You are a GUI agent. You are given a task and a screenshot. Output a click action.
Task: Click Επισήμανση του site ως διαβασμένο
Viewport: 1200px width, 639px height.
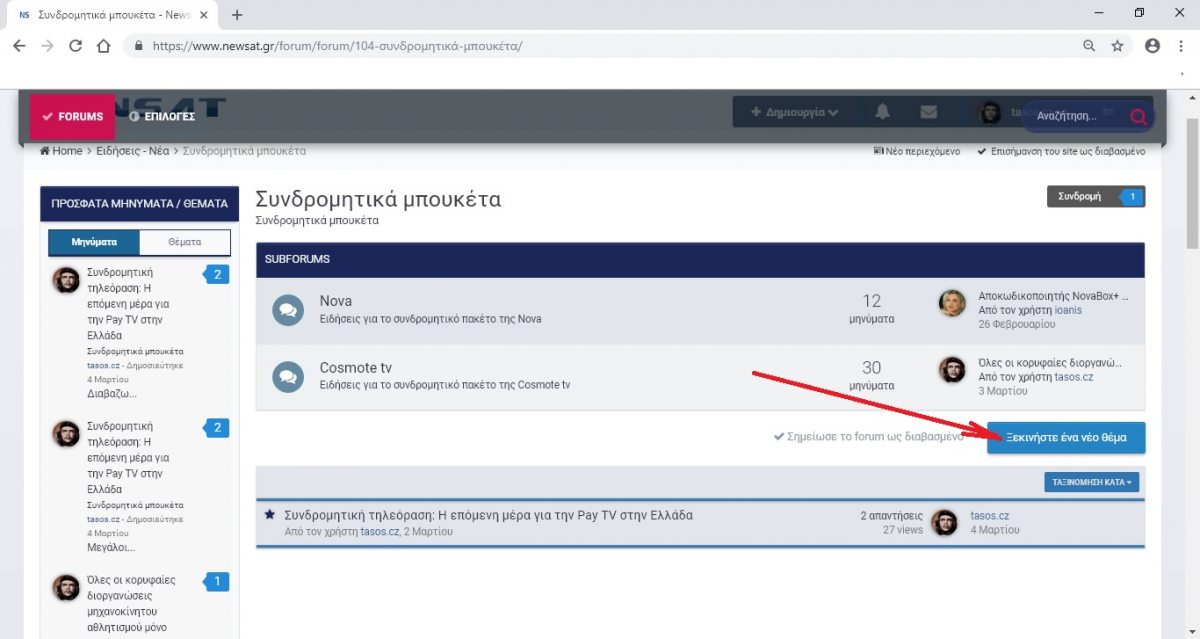[1061, 152]
